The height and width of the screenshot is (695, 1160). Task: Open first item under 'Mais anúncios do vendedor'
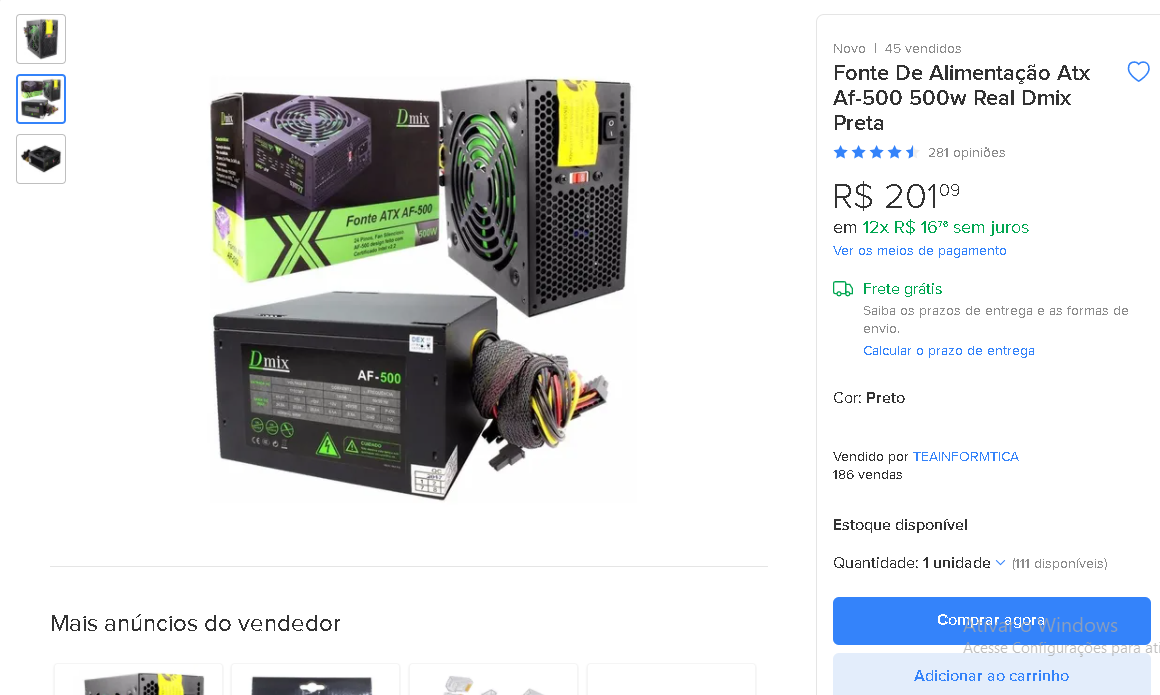tap(138, 679)
